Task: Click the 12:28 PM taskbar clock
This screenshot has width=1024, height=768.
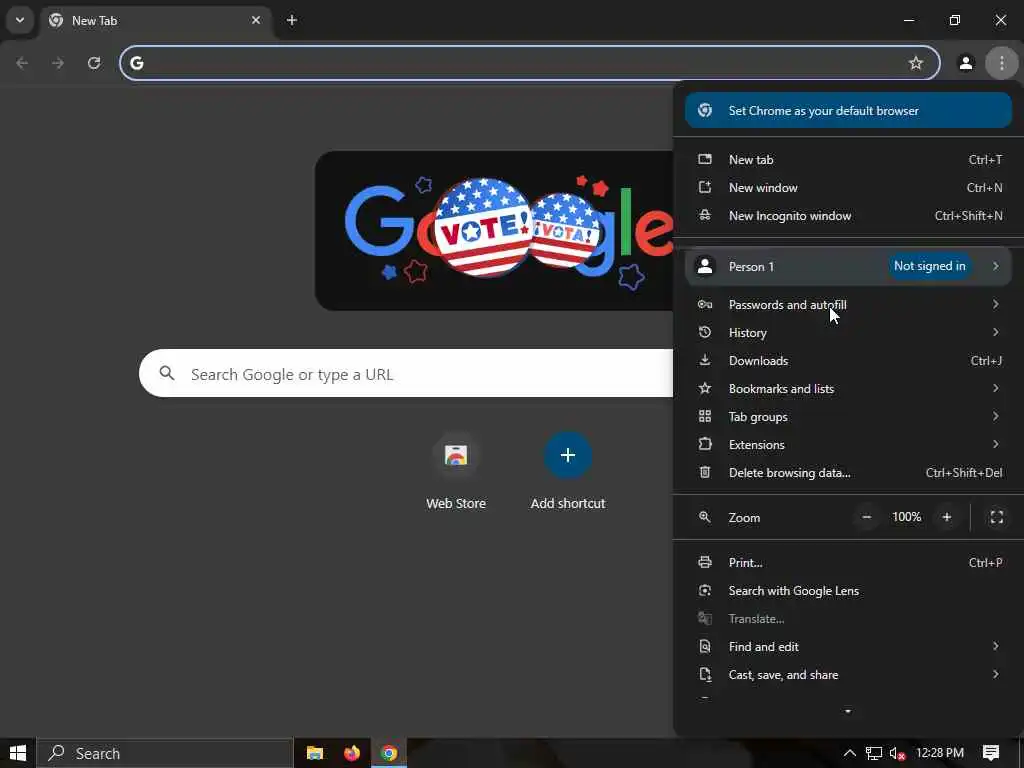Action: pyautogui.click(x=940, y=753)
